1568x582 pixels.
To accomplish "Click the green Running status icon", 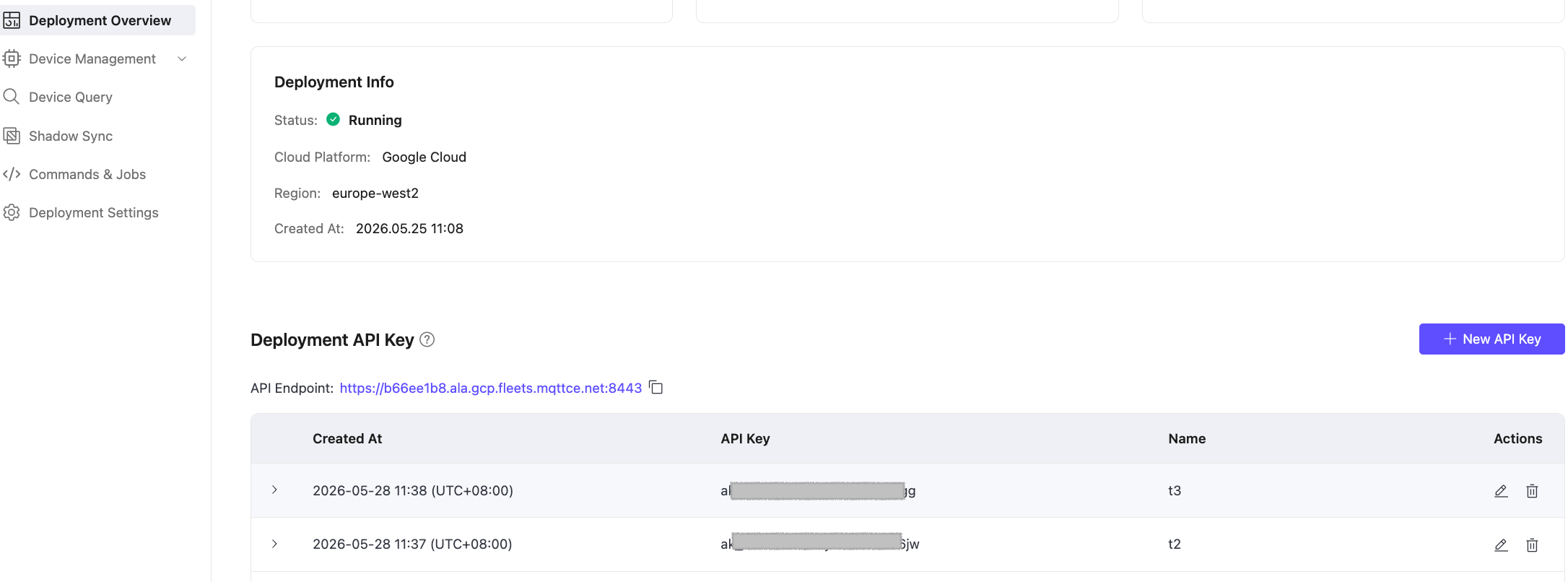I will point(333,119).
